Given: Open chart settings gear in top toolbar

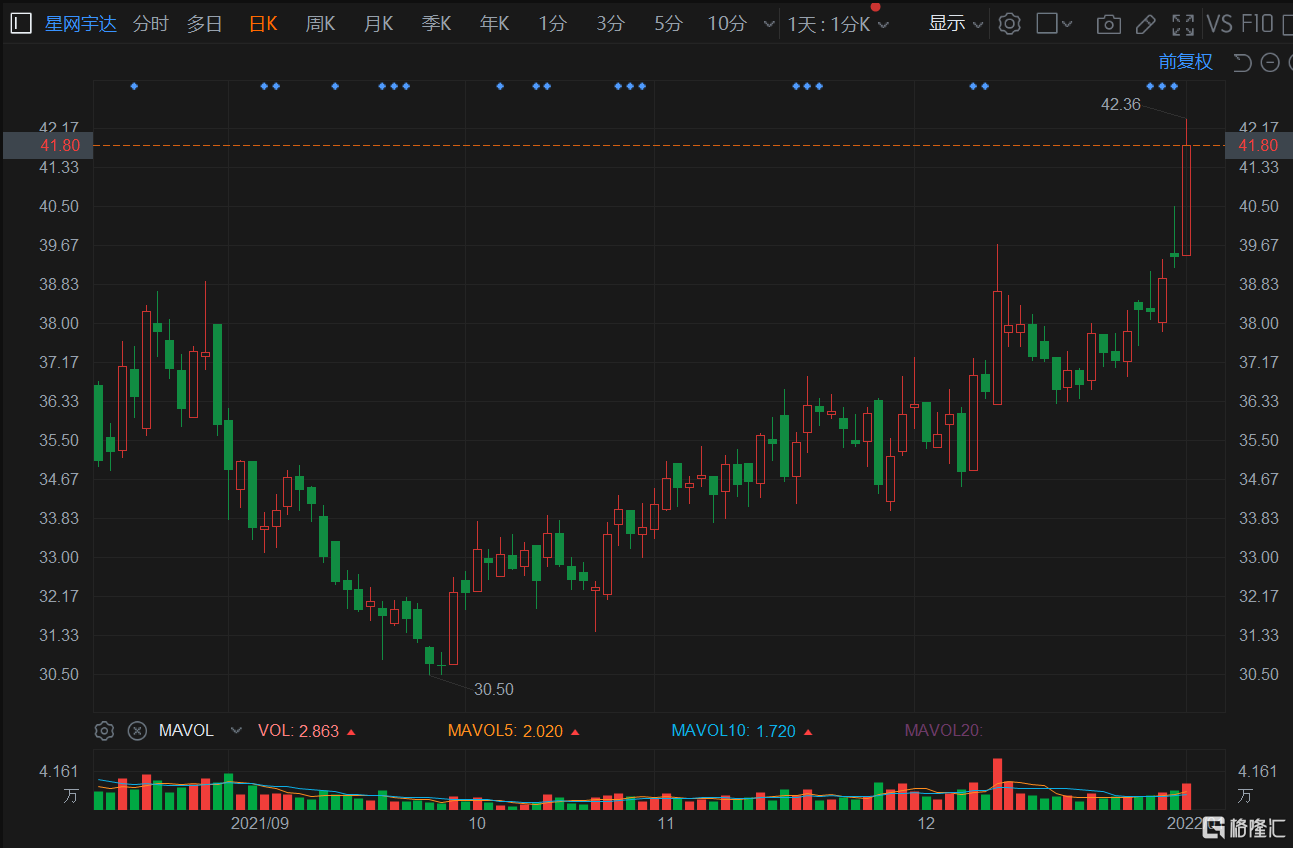Looking at the screenshot, I should point(1010,24).
